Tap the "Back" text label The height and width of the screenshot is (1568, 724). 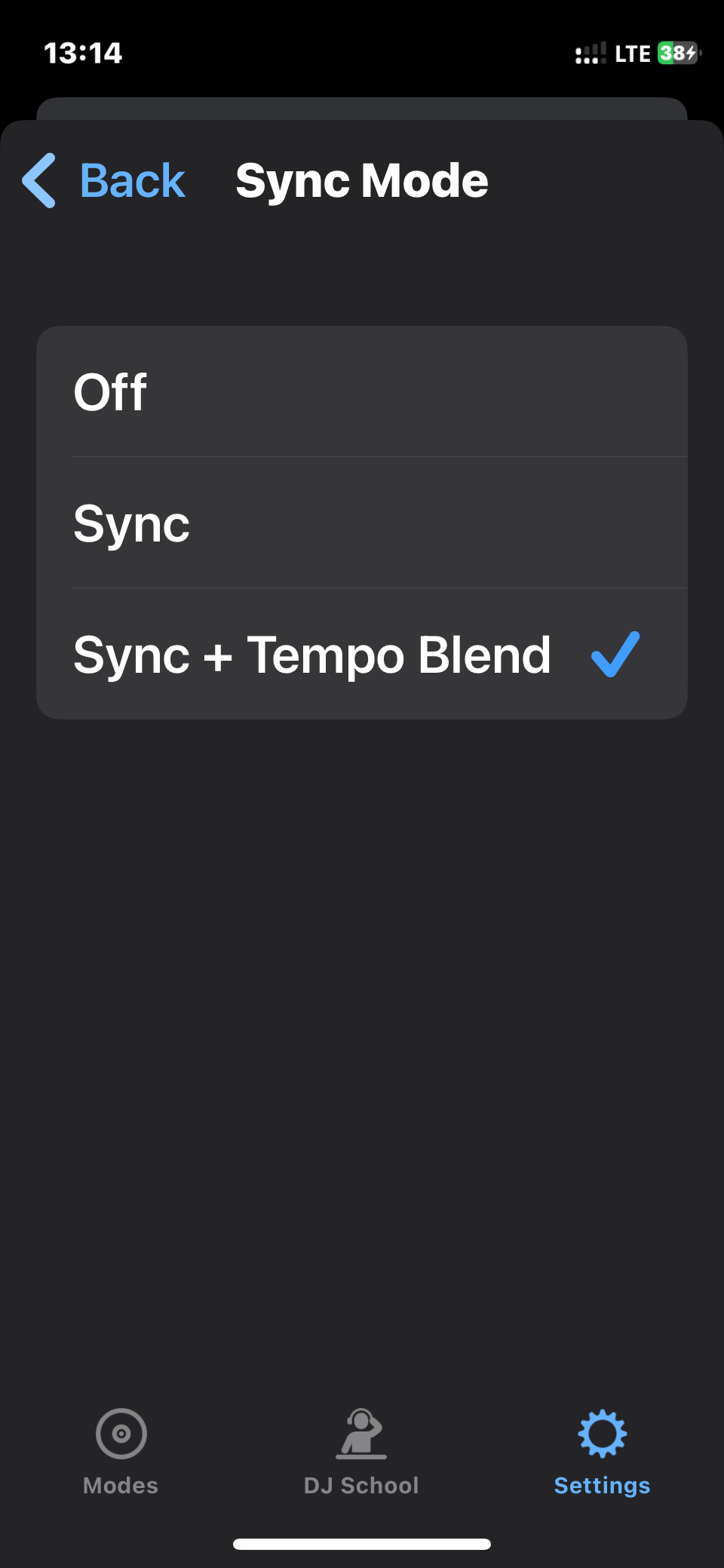[133, 181]
